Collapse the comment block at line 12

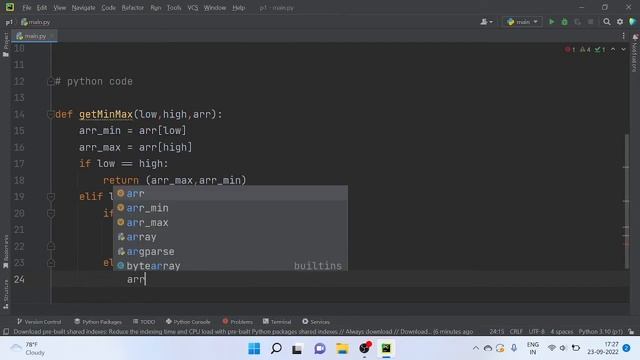point(51,82)
